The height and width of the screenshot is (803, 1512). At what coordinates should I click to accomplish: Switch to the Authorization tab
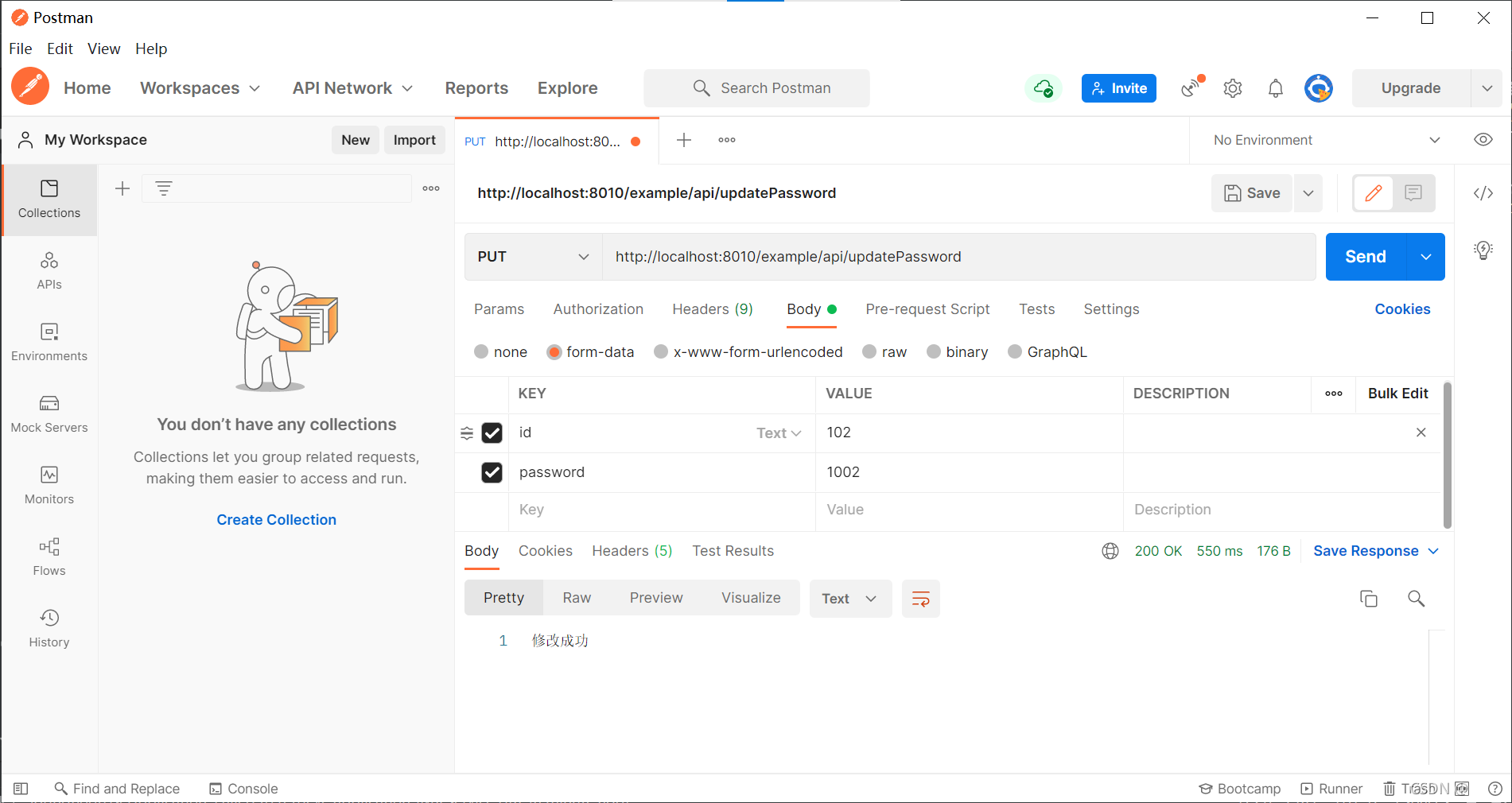pyautogui.click(x=598, y=309)
